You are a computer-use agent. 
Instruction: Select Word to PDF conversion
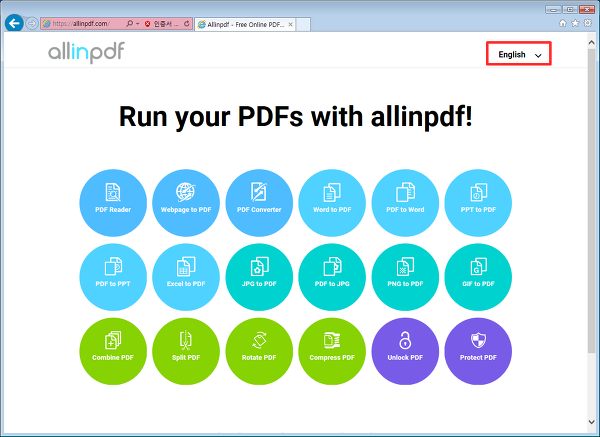pyautogui.click(x=332, y=203)
